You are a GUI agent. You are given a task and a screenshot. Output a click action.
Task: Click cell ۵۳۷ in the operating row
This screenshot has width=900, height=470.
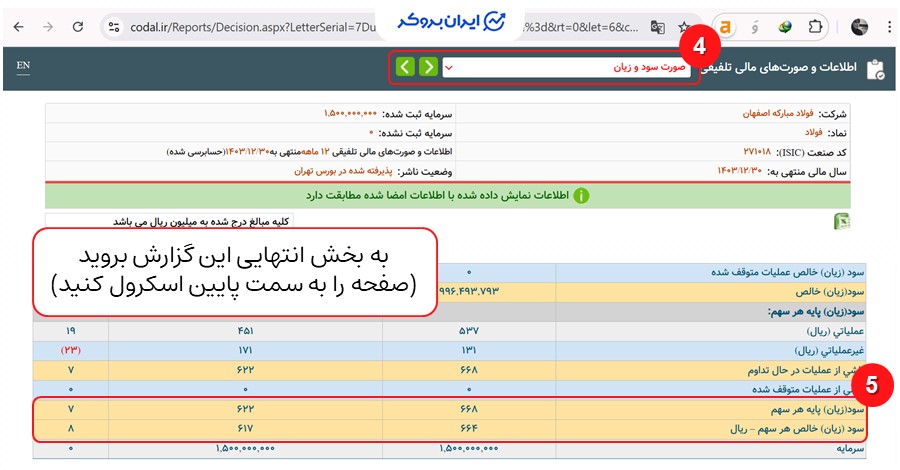pyautogui.click(x=469, y=331)
